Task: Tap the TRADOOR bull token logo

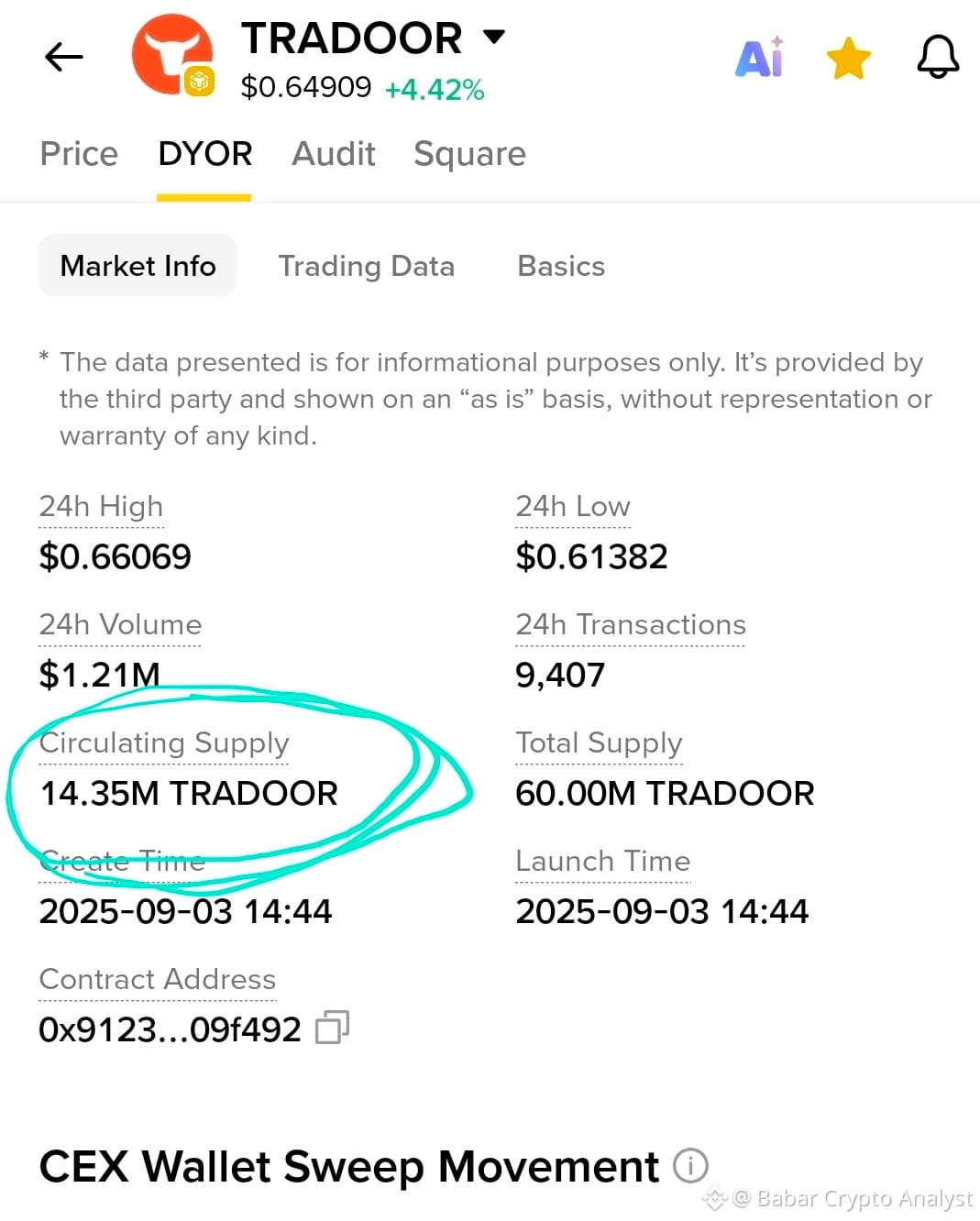Action: point(172,55)
